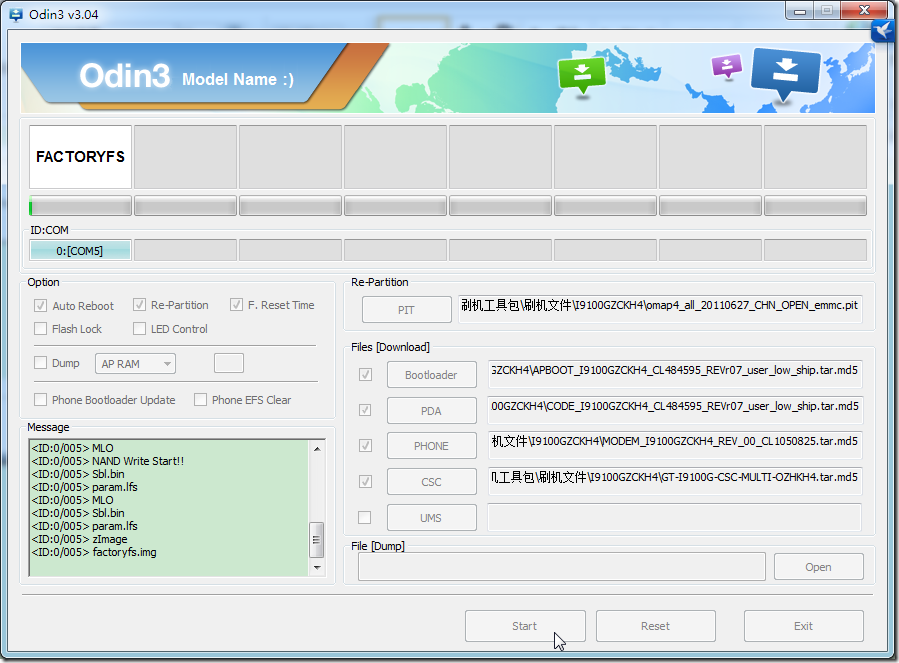This screenshot has width=899, height=663.
Task: Enable the Flash Lock checkbox
Action: (x=40, y=329)
